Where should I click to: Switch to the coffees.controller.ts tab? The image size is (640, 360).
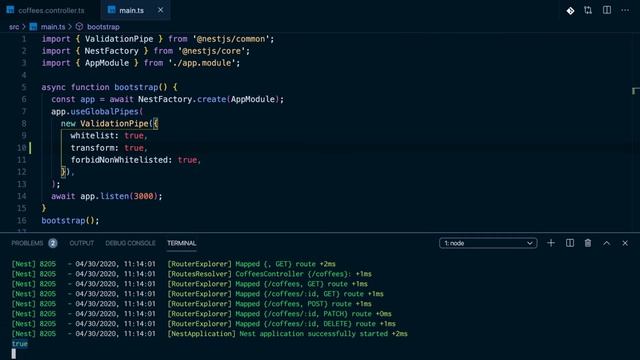(x=46, y=10)
